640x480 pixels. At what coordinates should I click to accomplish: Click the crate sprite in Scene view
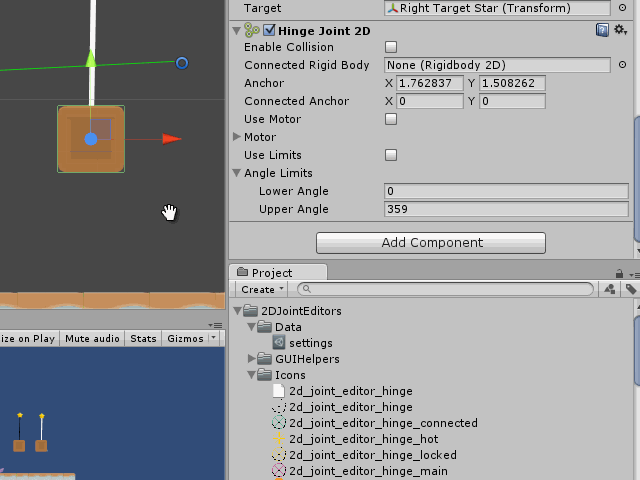click(x=91, y=139)
